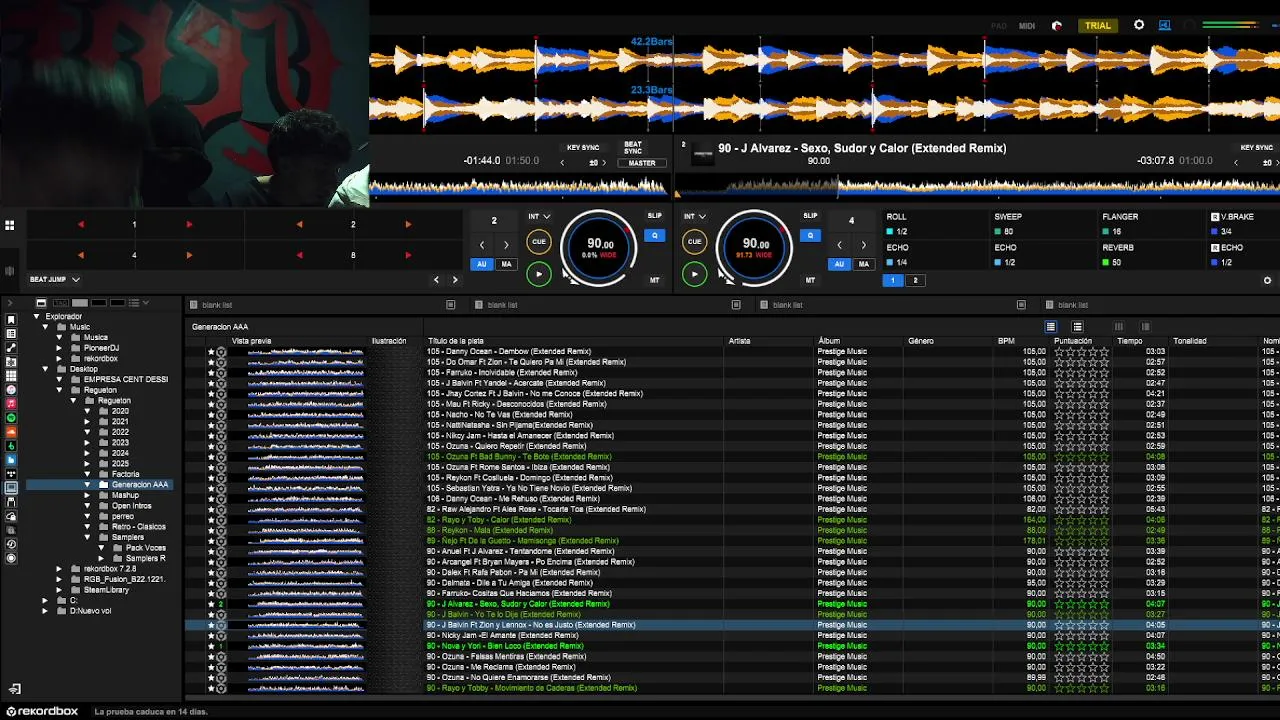
Task: Toggle quantize Q on deck 2
Action: coord(811,236)
